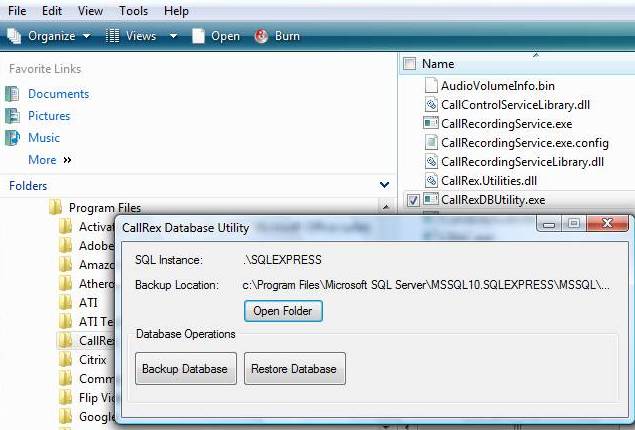Expand the Organize dropdown arrow
The height and width of the screenshot is (430, 635).
[87, 36]
